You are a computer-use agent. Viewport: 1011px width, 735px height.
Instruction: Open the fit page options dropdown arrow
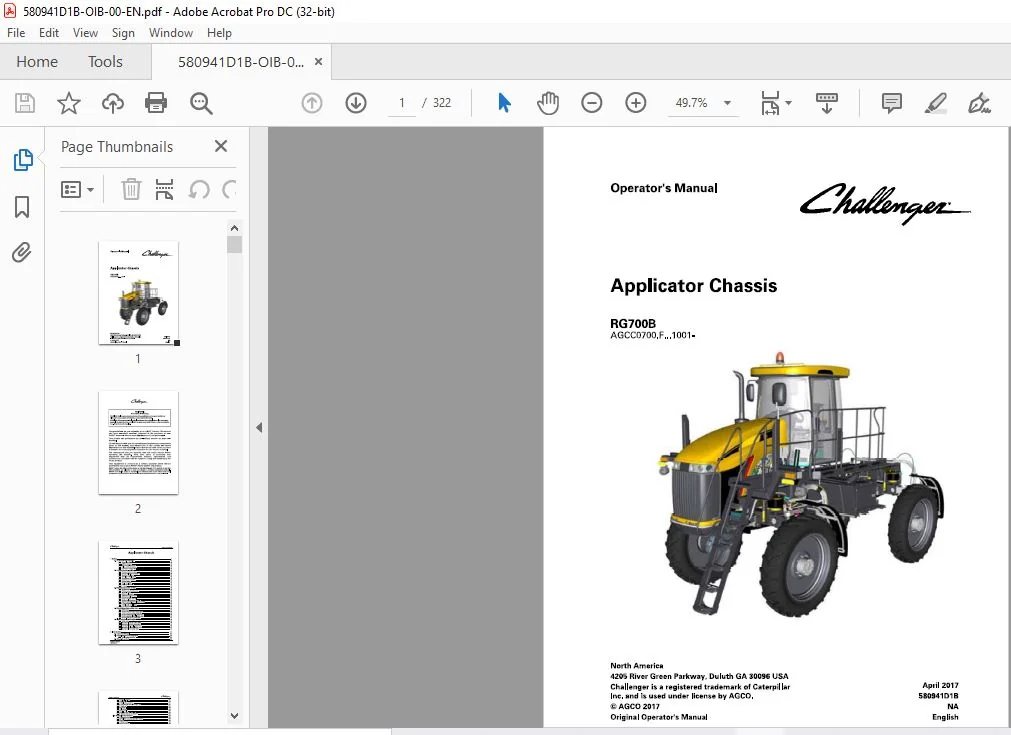(x=788, y=103)
